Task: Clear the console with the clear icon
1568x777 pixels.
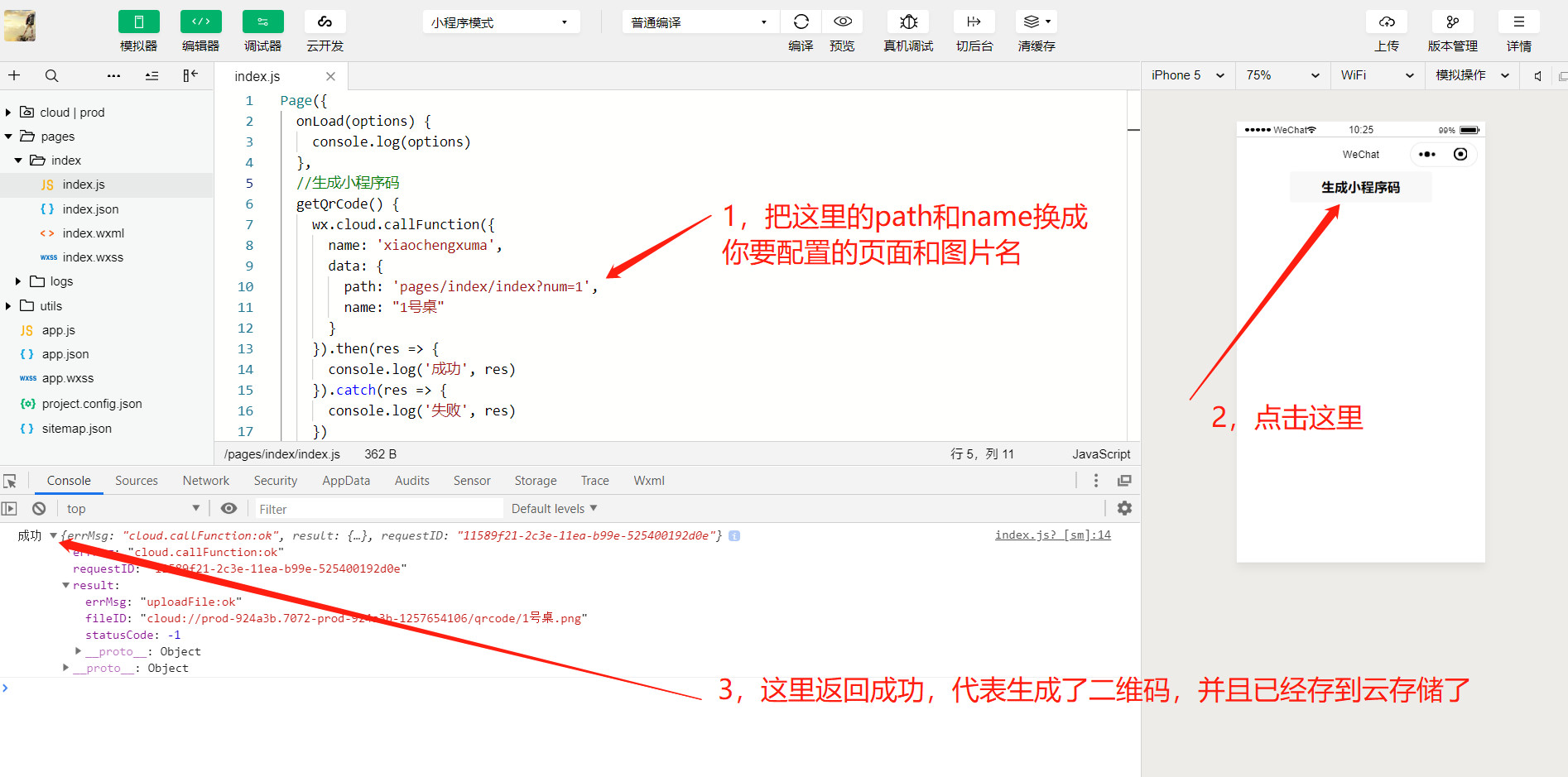Action: pyautogui.click(x=39, y=508)
